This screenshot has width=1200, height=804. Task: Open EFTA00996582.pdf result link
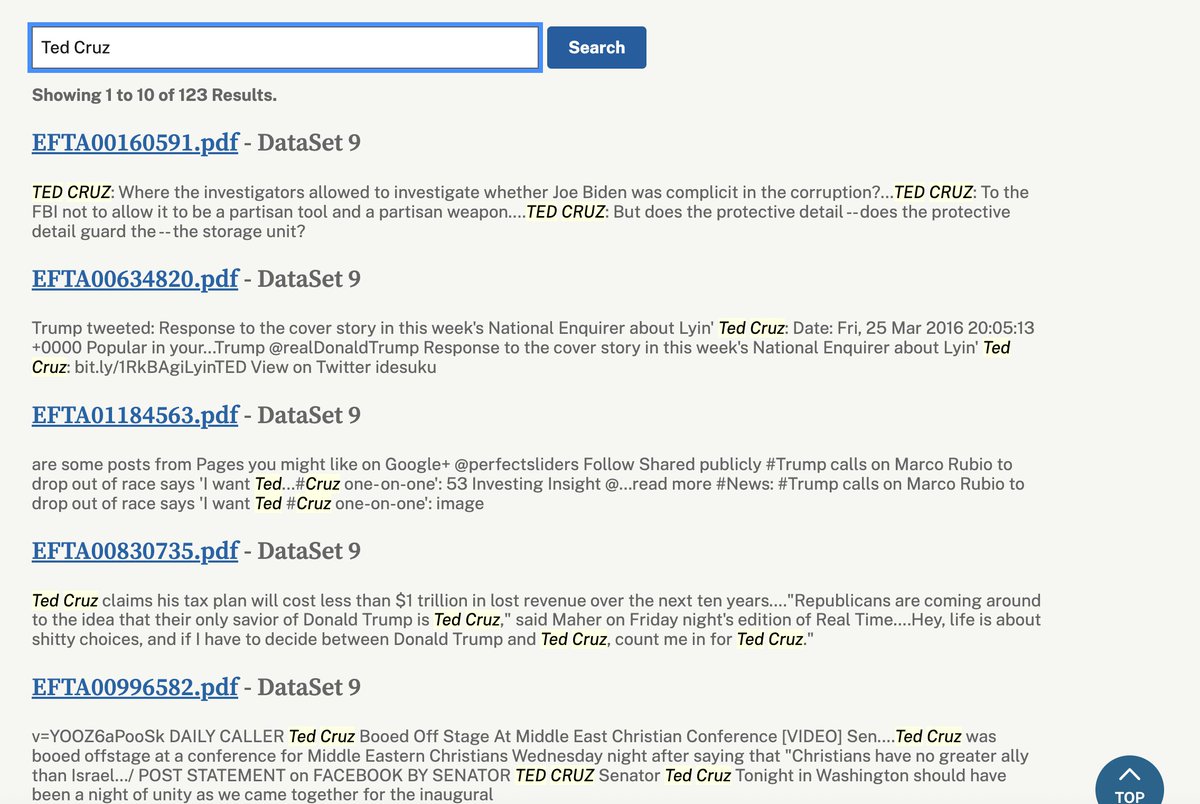[x=135, y=687]
